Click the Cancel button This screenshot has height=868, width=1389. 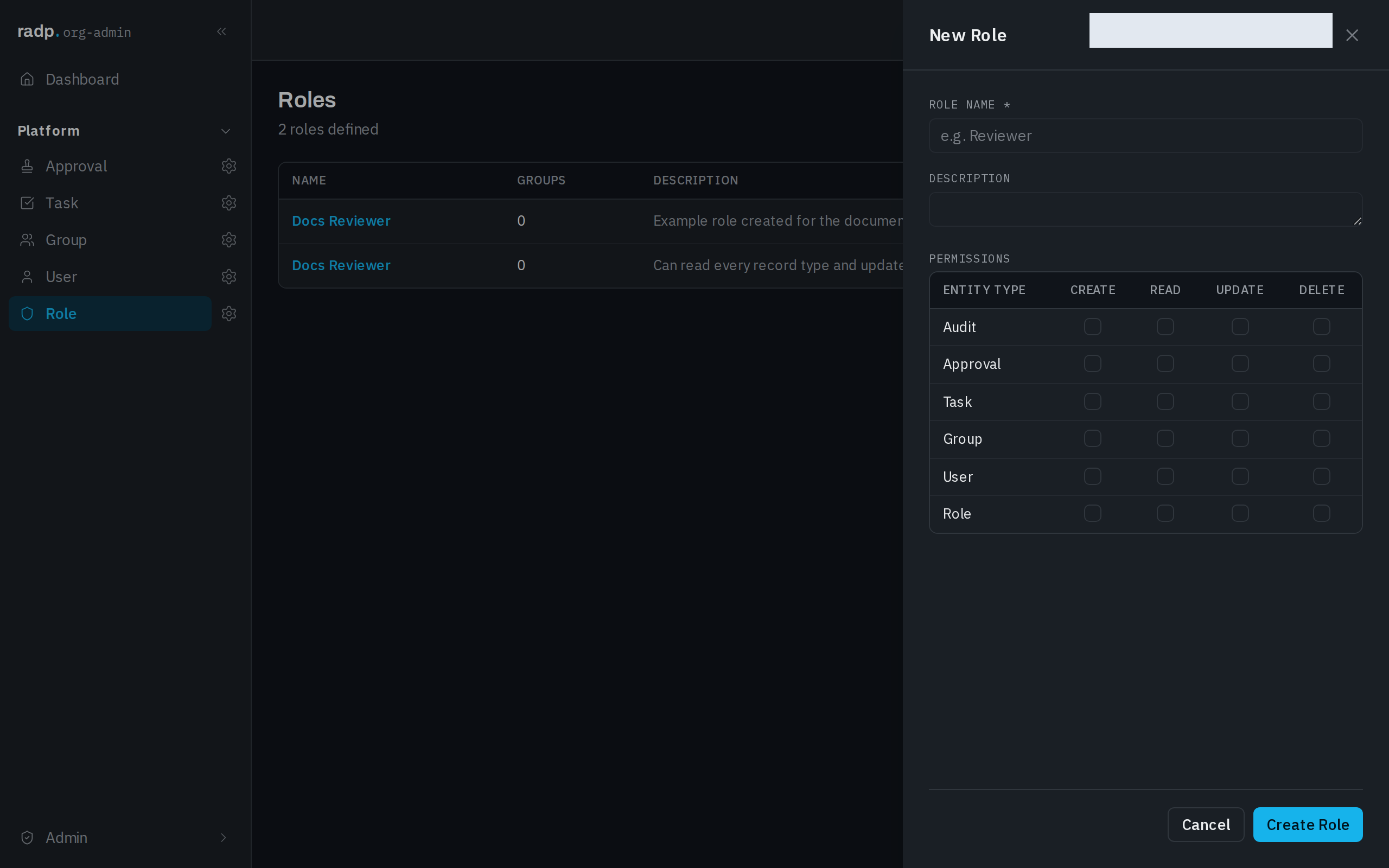coord(1206,825)
